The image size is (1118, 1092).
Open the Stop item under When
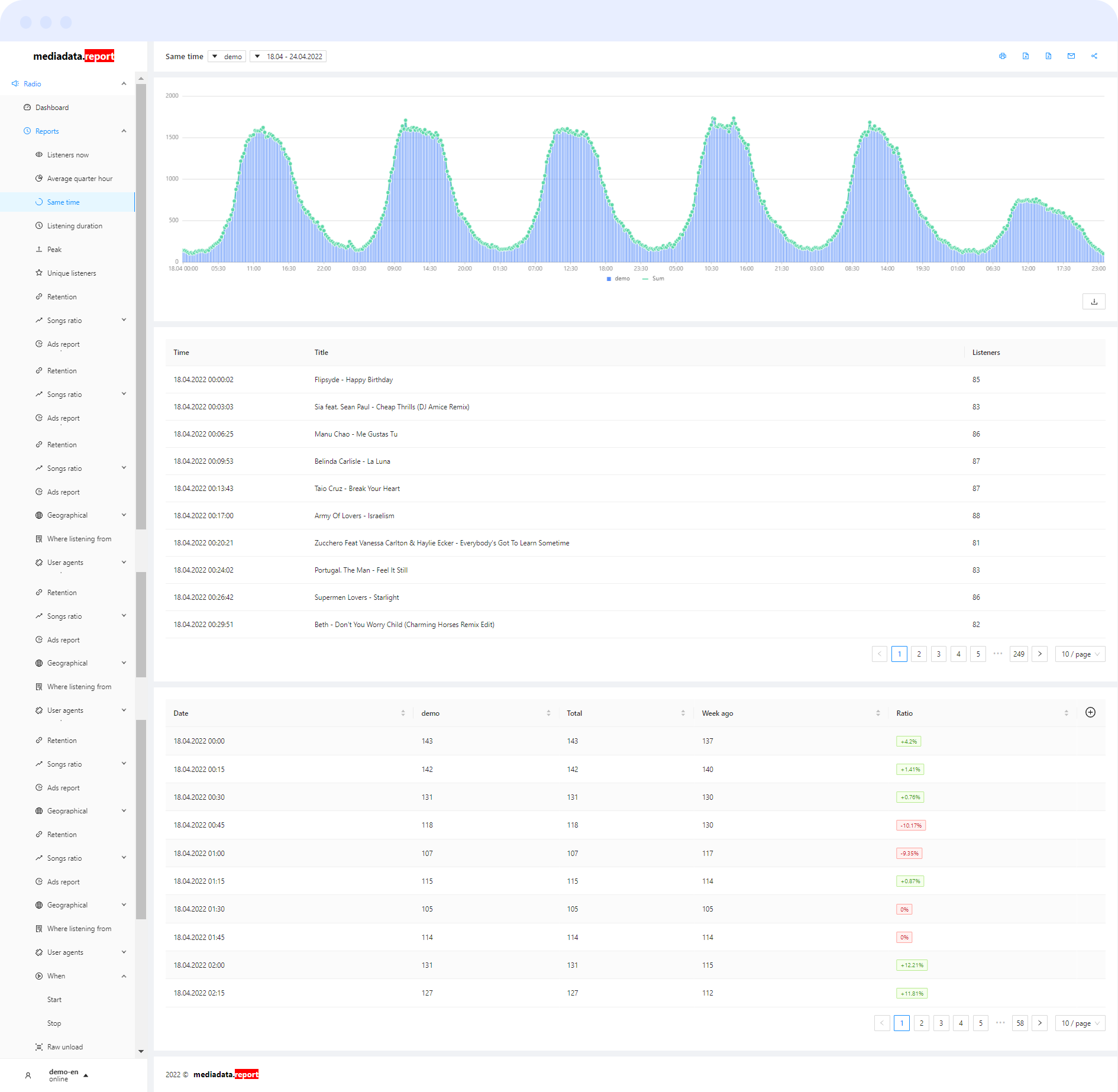click(54, 1023)
